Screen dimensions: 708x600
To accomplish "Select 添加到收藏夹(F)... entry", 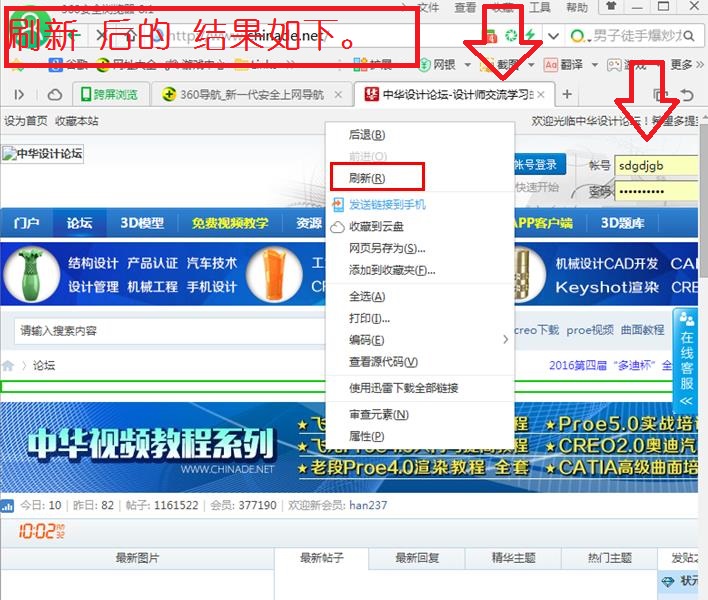I will pos(392,270).
